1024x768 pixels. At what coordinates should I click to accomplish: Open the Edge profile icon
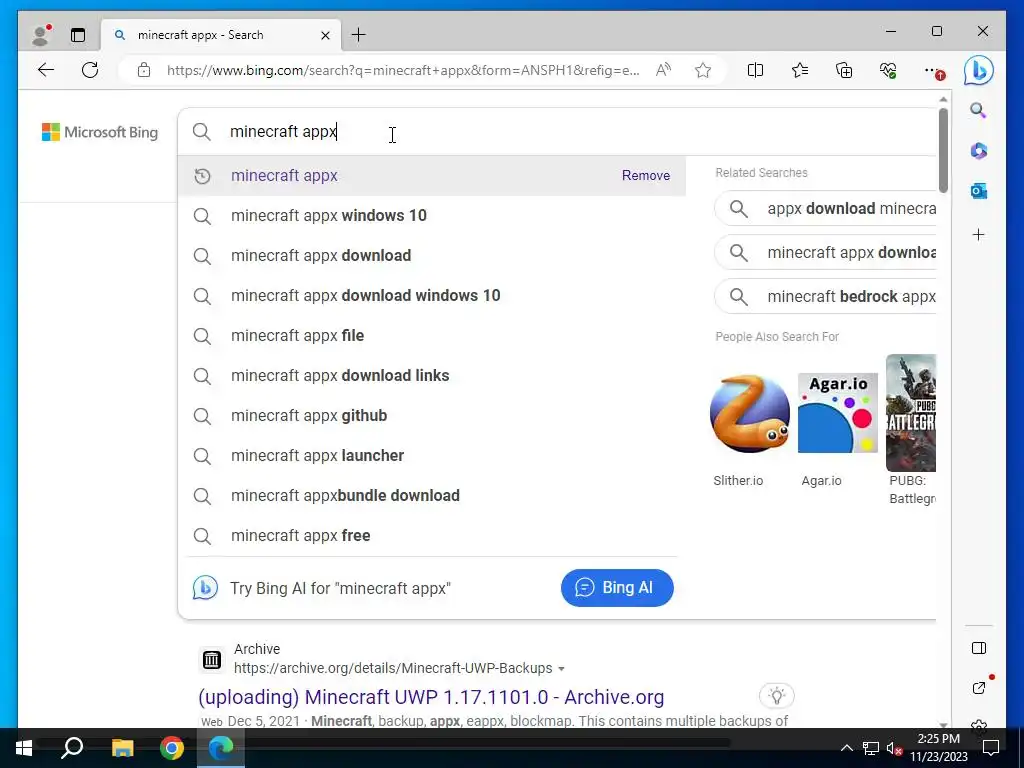pos(42,35)
